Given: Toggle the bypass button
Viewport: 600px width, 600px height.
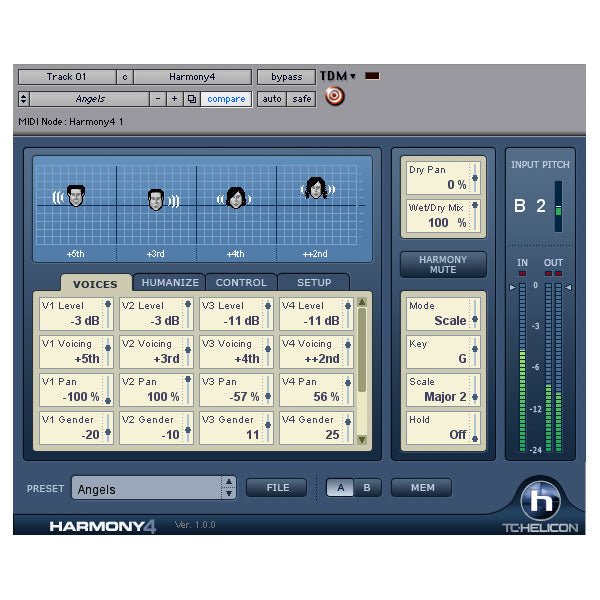Looking at the screenshot, I should coord(286,77).
